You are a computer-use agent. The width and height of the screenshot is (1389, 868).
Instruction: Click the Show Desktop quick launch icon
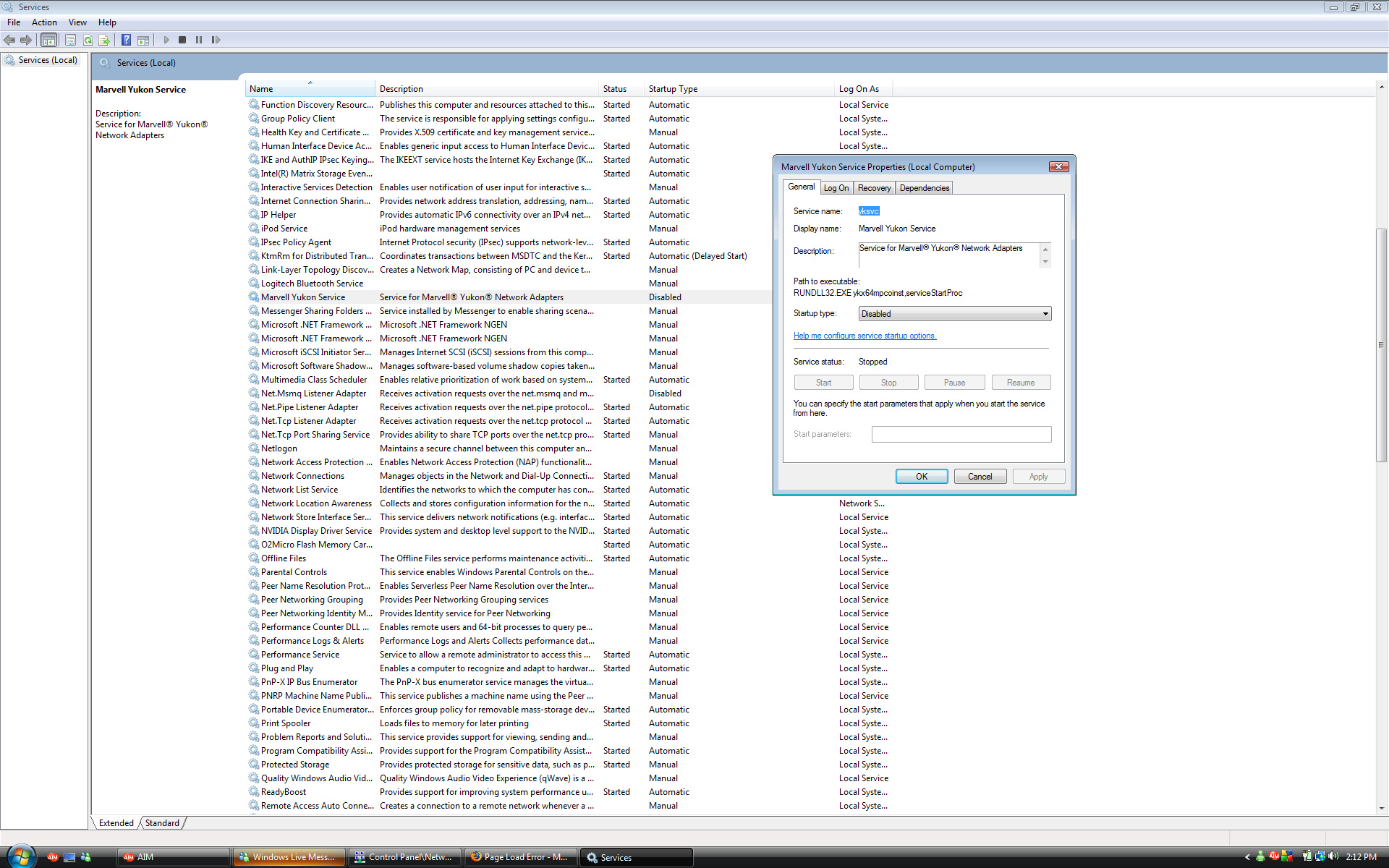69,857
